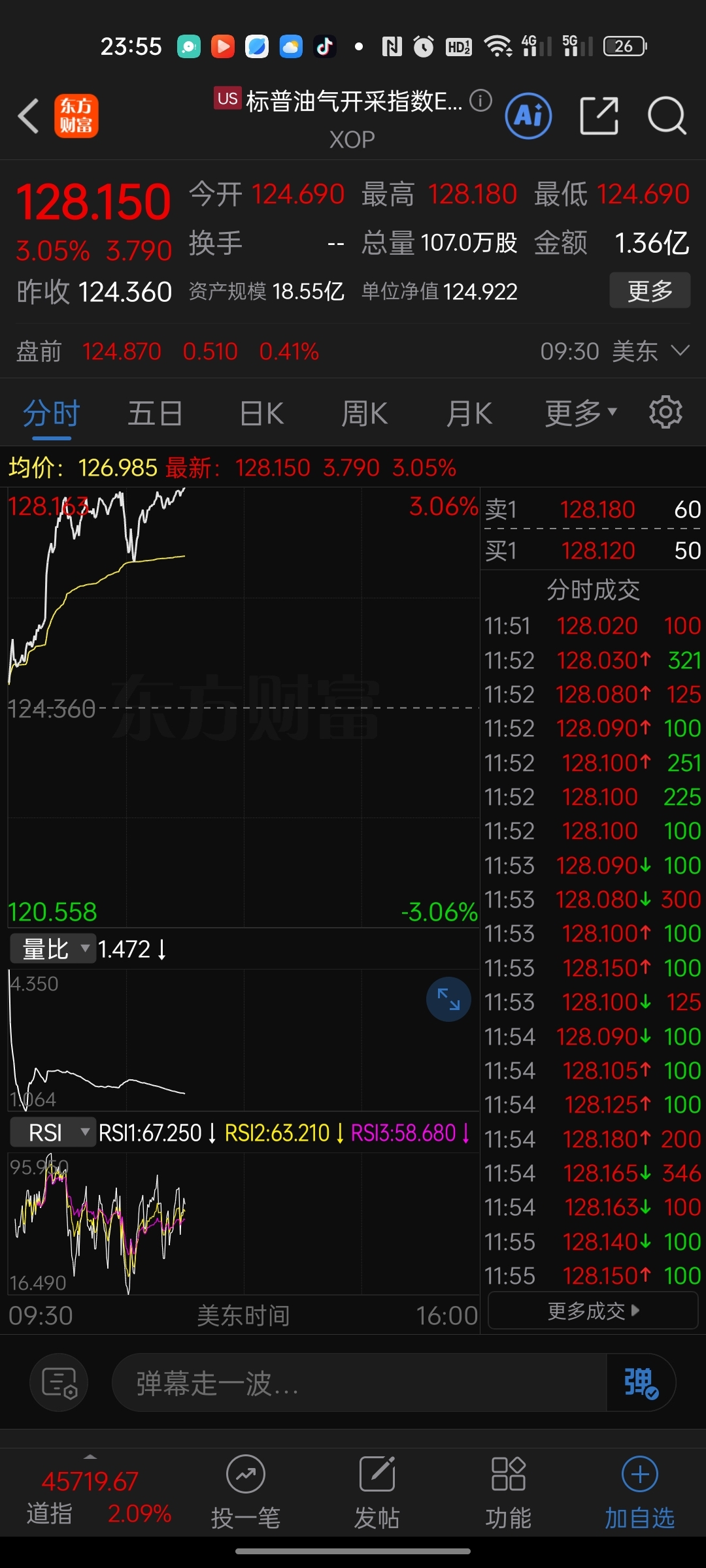Tap the 道指 45719.67 index ticker
Image resolution: width=706 pixels, height=1568 pixels.
[x=90, y=1497]
